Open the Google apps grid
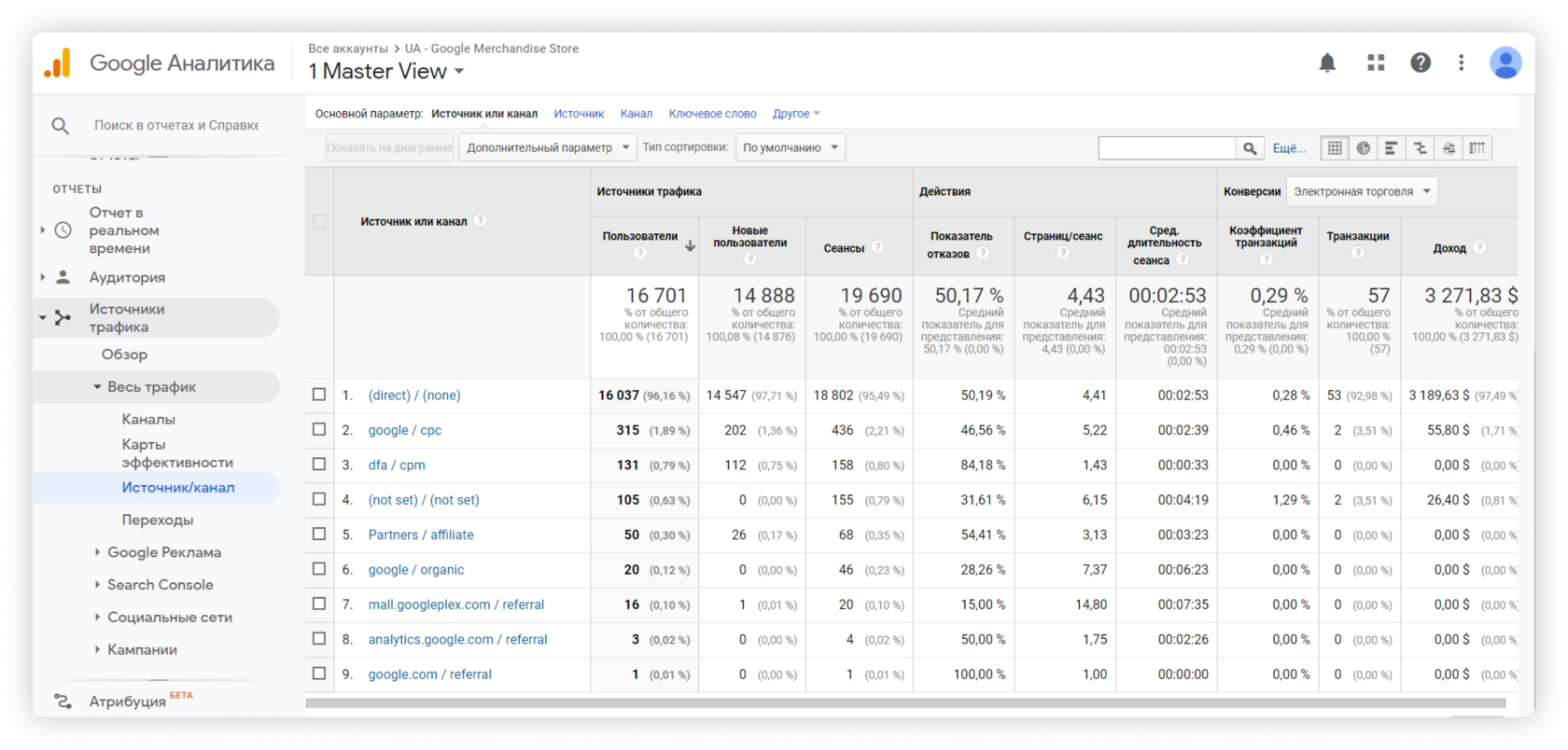 point(1376,62)
